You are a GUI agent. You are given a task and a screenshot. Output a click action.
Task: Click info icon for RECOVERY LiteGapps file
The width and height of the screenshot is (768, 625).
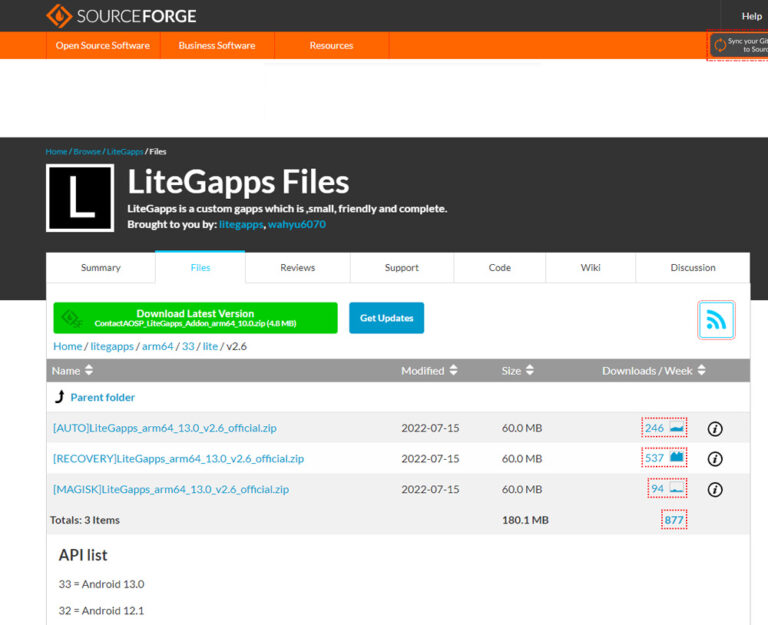point(715,459)
